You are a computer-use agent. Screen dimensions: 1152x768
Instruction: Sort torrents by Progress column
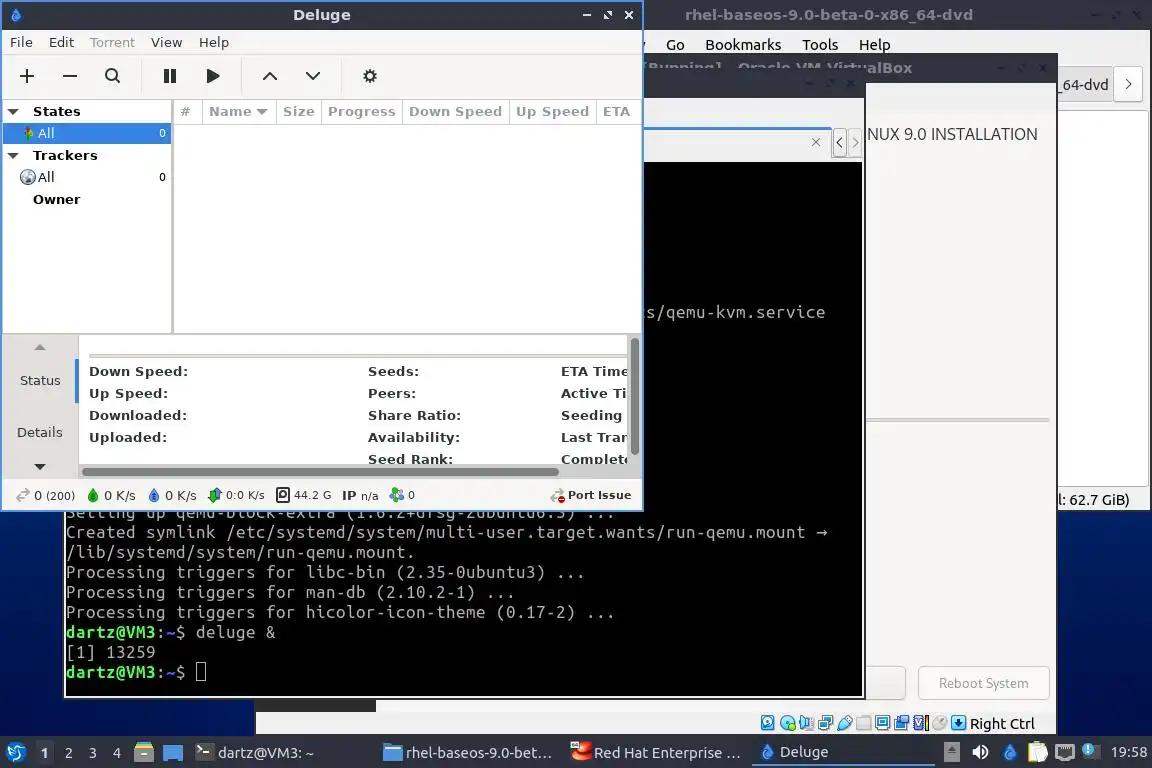pyautogui.click(x=361, y=112)
